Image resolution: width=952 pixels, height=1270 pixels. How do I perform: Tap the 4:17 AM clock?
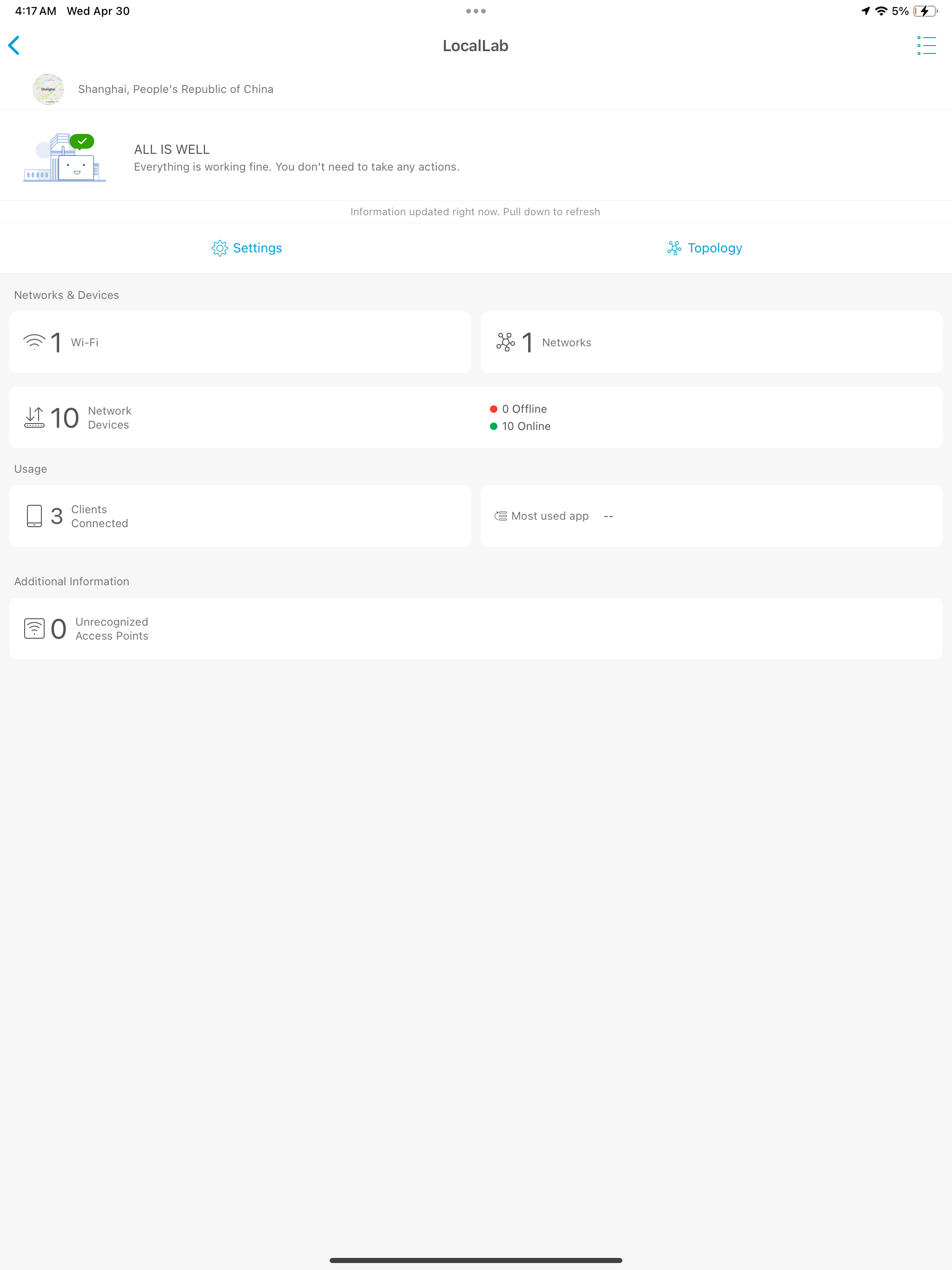click(36, 11)
